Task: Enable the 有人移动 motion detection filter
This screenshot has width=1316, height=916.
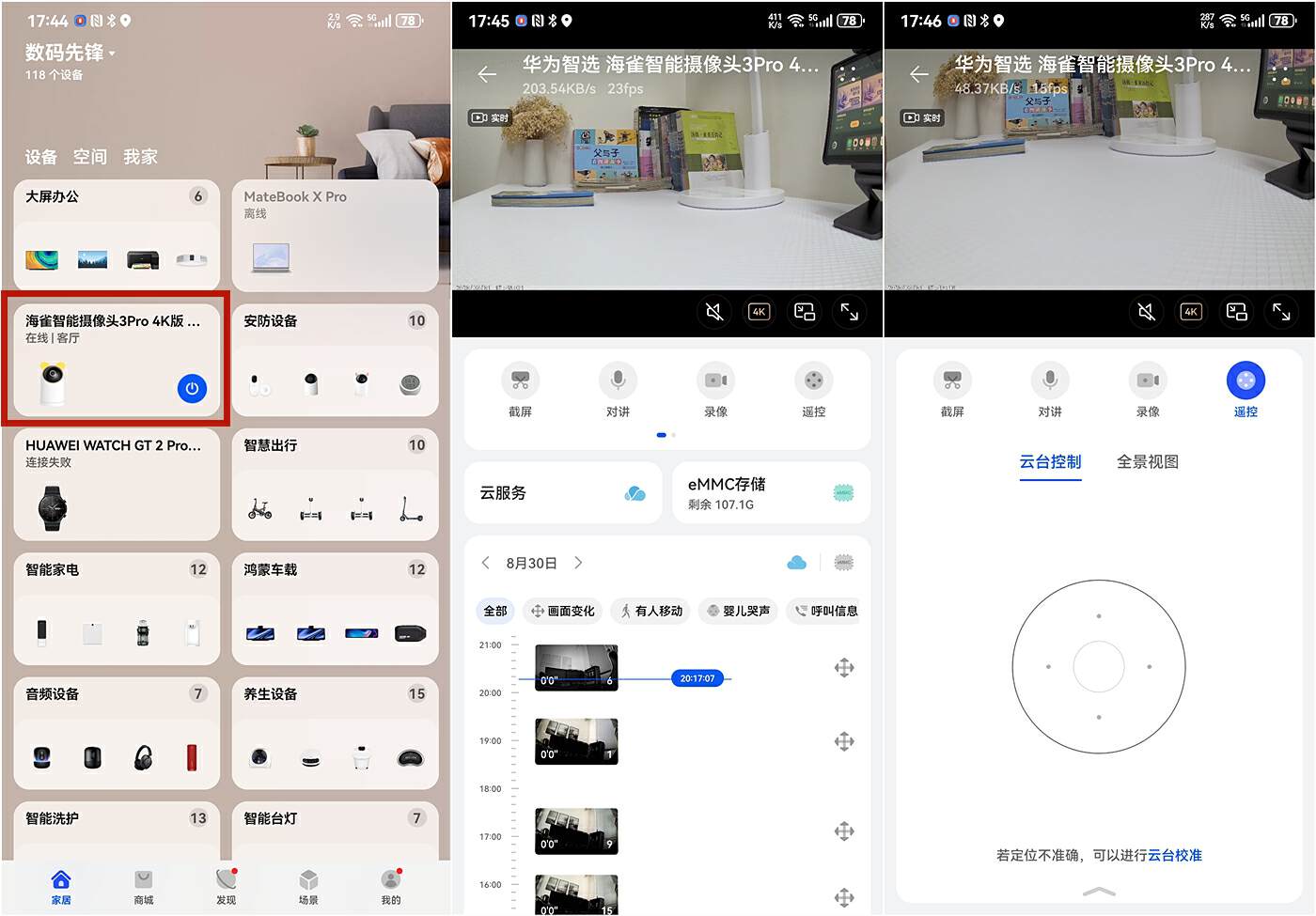Action: tap(650, 611)
